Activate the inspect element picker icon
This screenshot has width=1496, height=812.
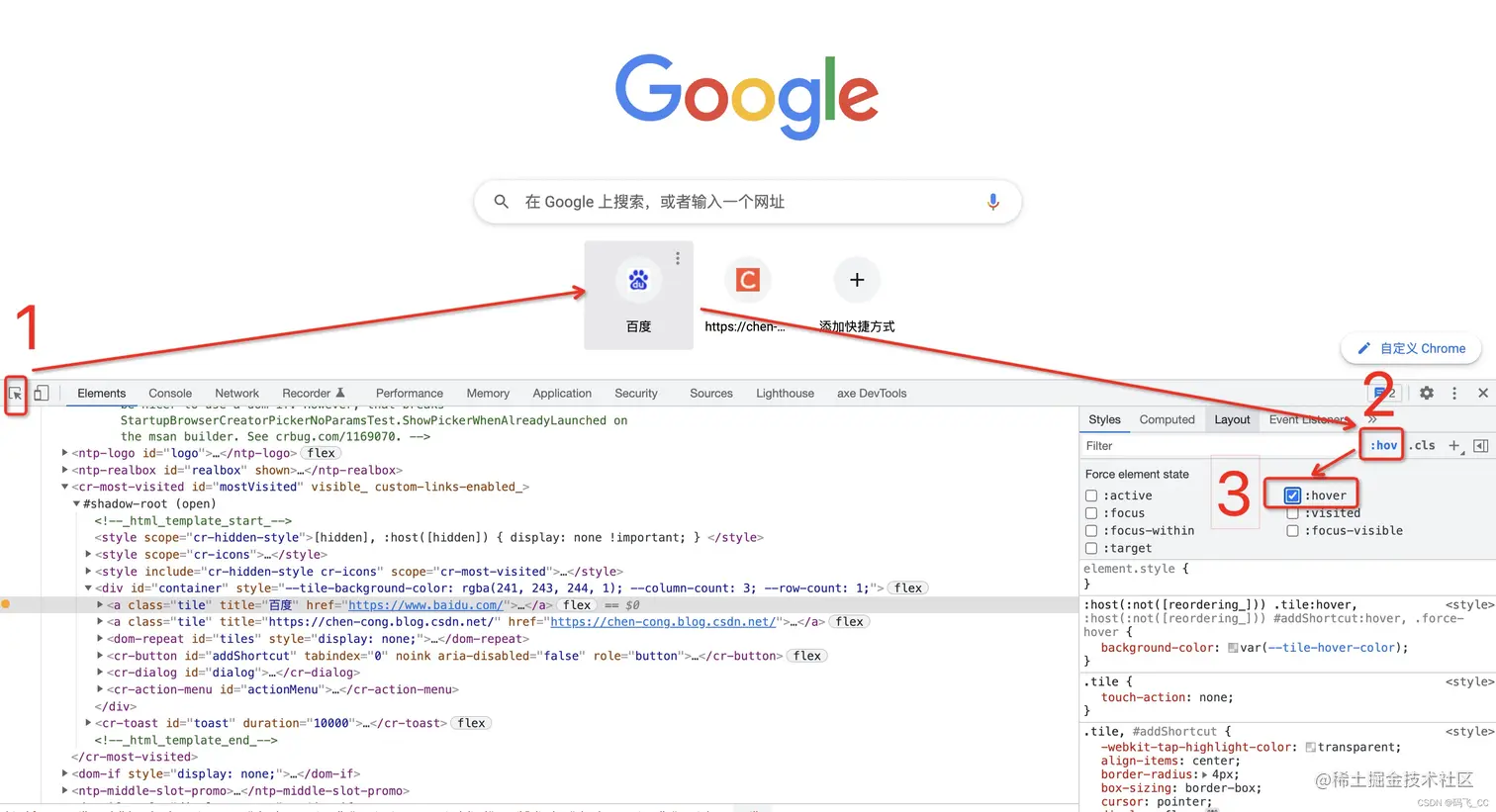coord(16,394)
